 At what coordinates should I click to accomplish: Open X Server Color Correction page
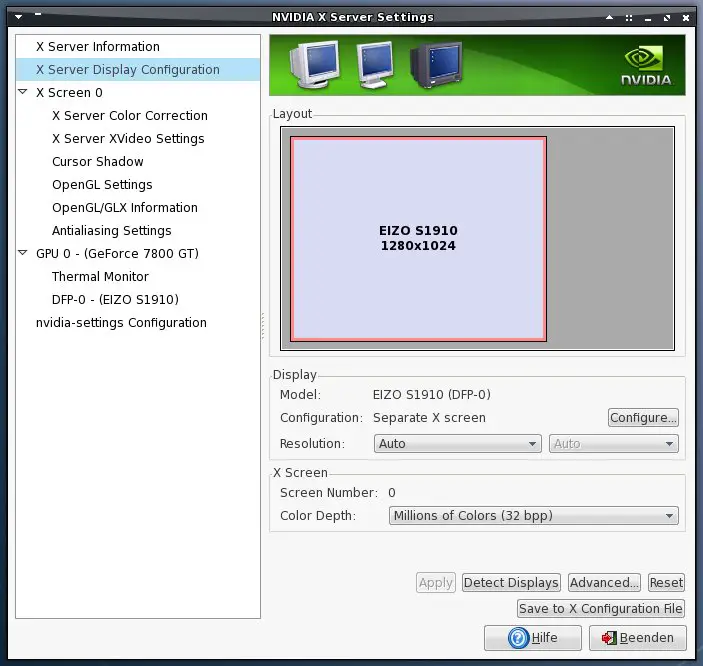coord(130,116)
